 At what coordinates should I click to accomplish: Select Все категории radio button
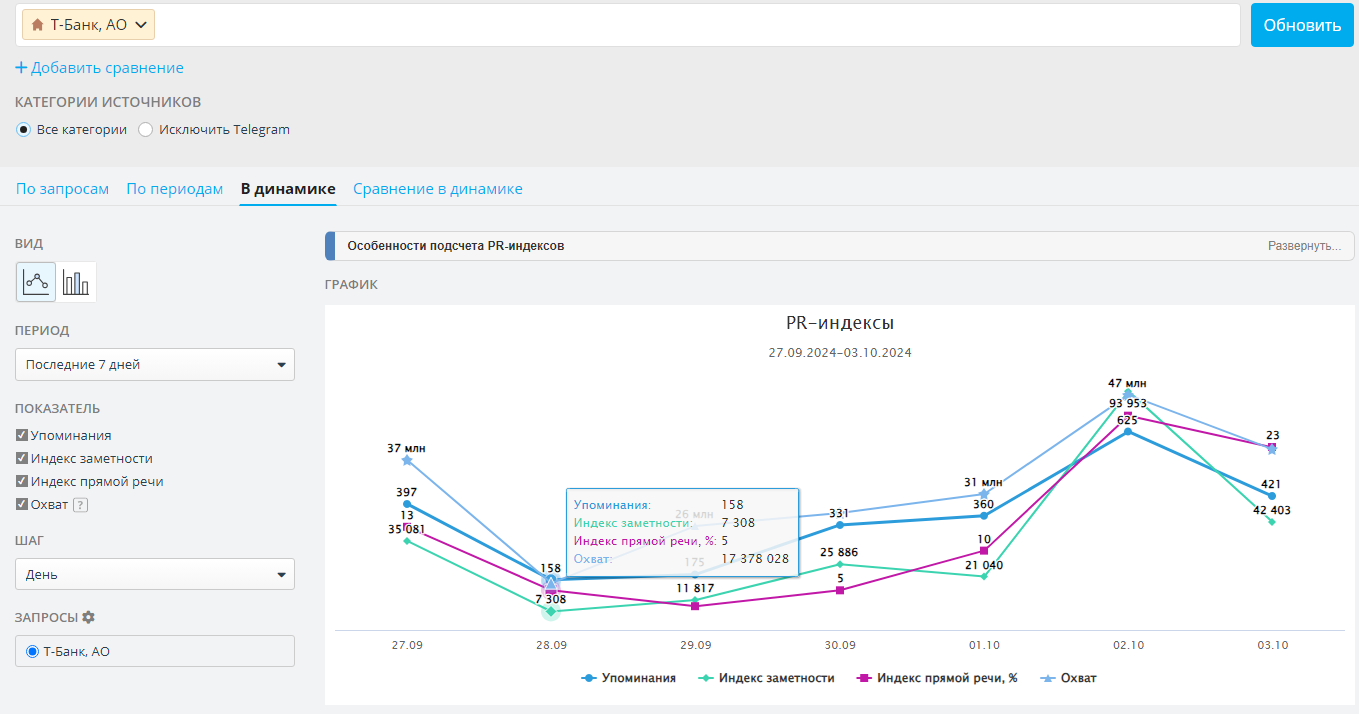[x=24, y=129]
